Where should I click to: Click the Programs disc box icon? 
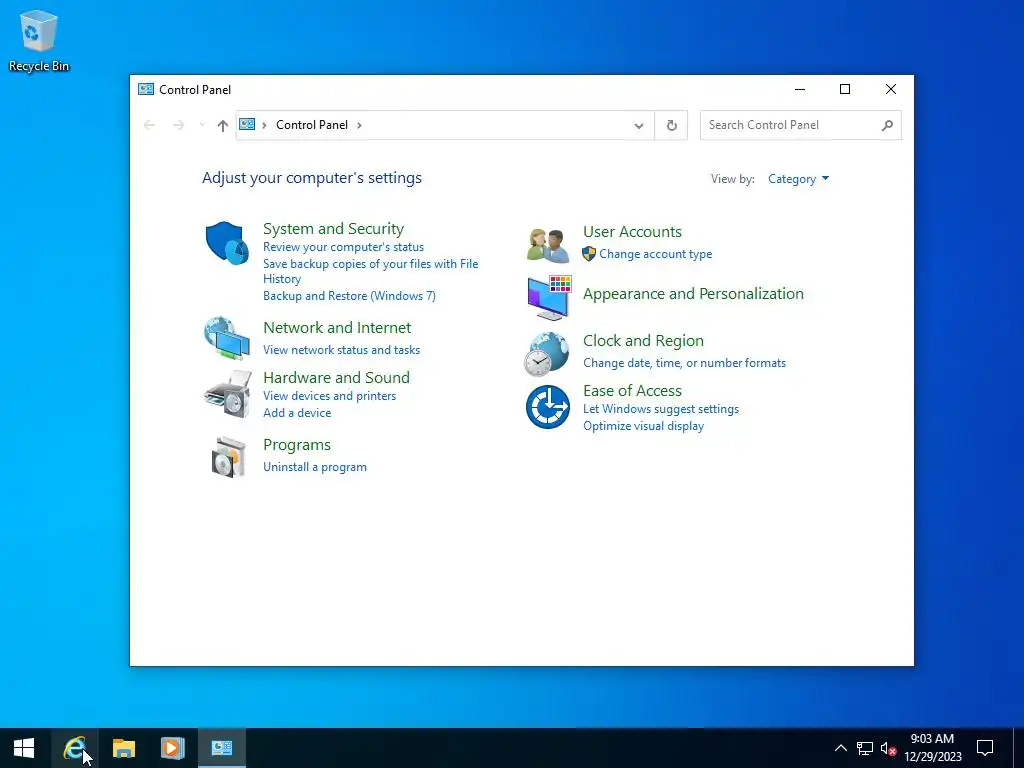[228, 456]
